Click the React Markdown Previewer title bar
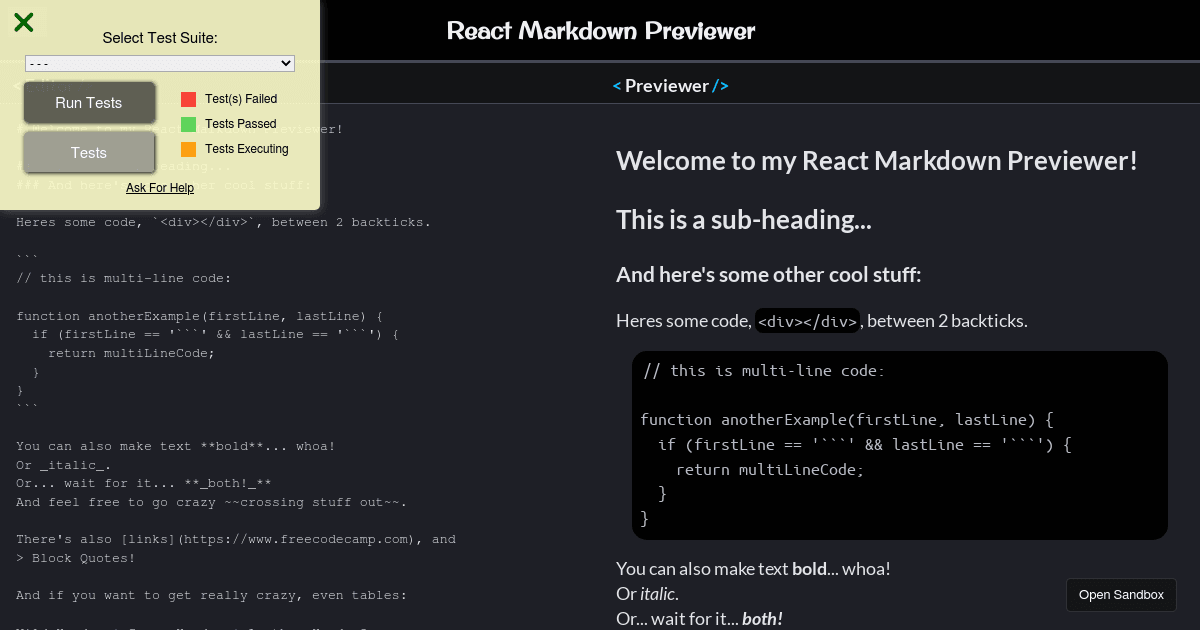 click(600, 30)
